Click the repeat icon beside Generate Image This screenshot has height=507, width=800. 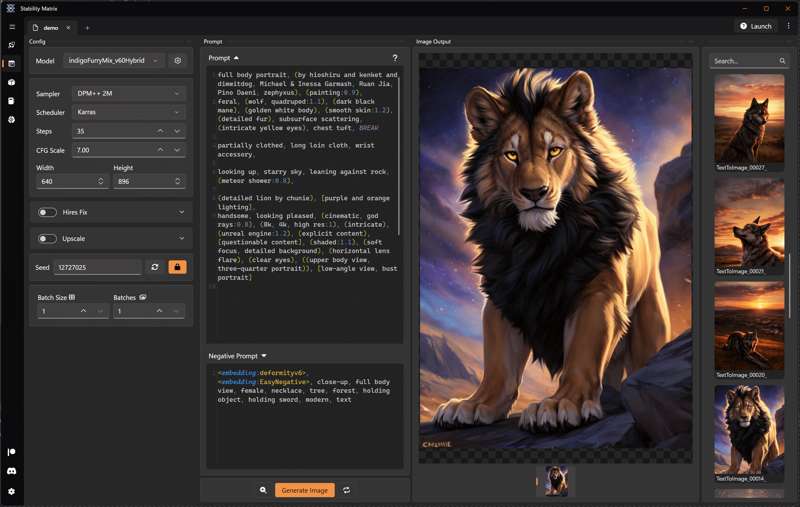346,490
